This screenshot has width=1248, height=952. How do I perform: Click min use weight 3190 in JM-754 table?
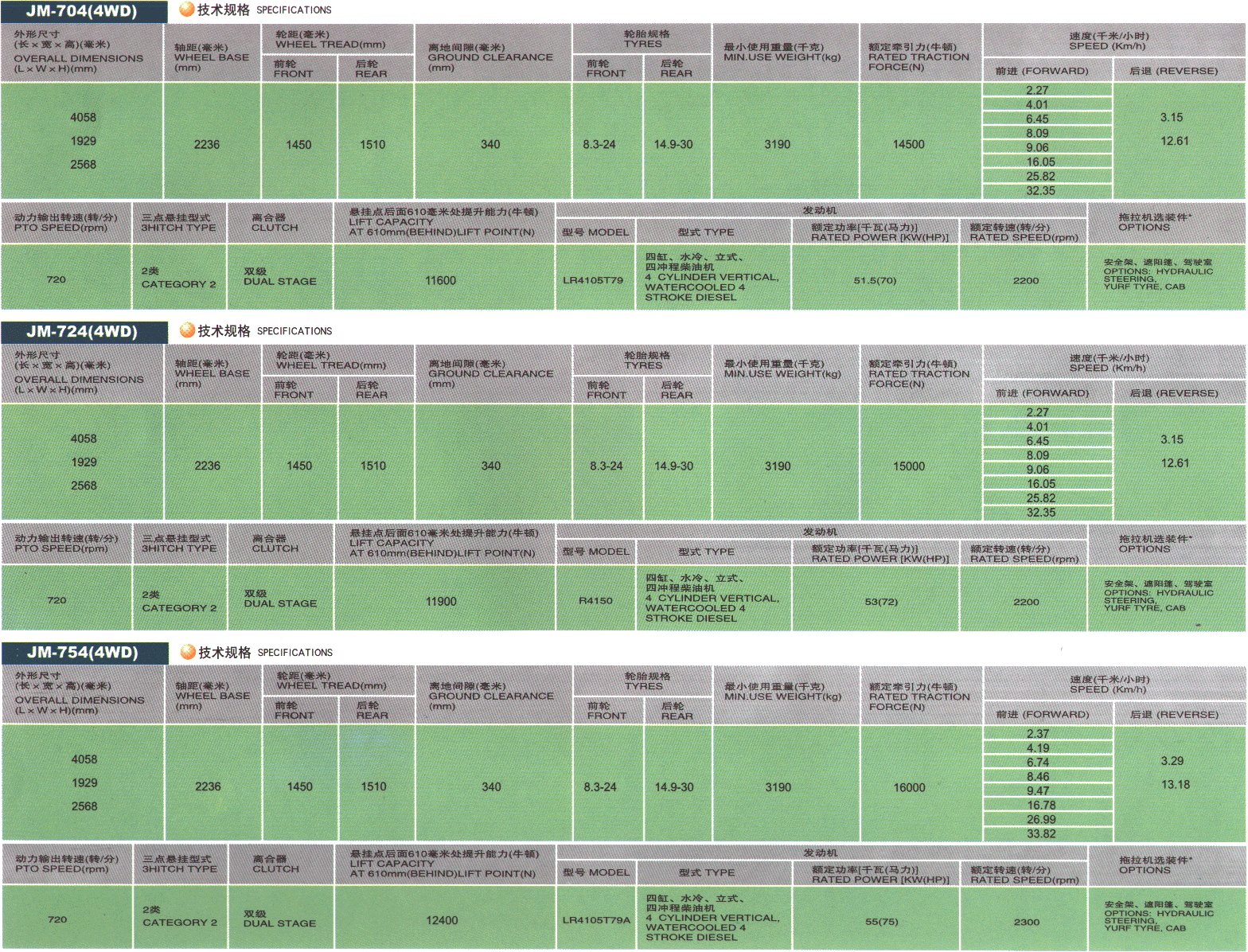[x=778, y=787]
